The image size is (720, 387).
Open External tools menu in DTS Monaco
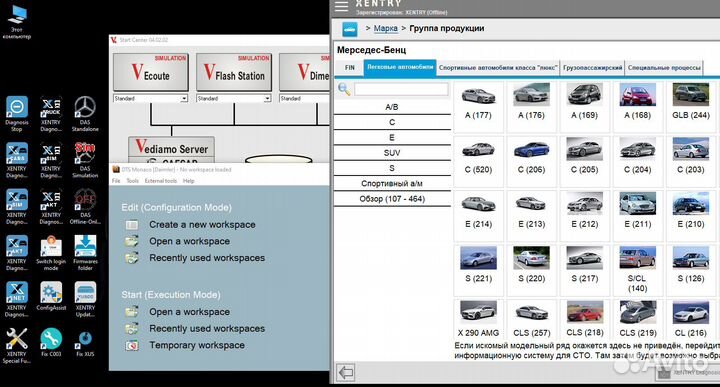[x=161, y=181]
